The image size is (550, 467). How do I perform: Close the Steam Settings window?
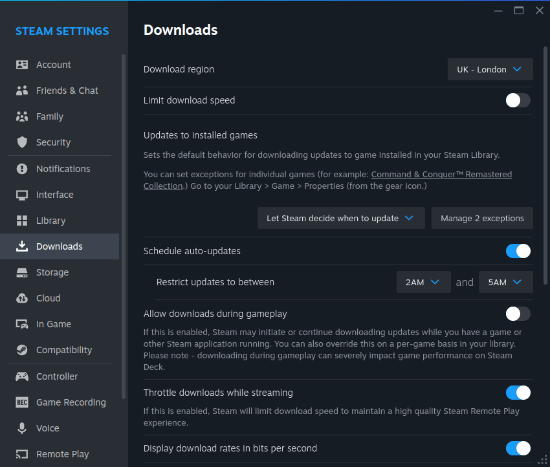tap(539, 11)
